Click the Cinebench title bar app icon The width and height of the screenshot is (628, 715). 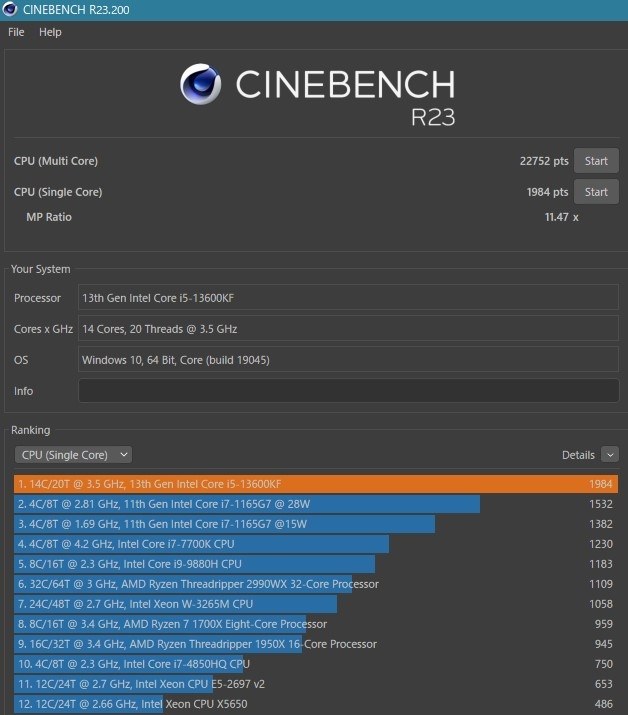[10, 9]
